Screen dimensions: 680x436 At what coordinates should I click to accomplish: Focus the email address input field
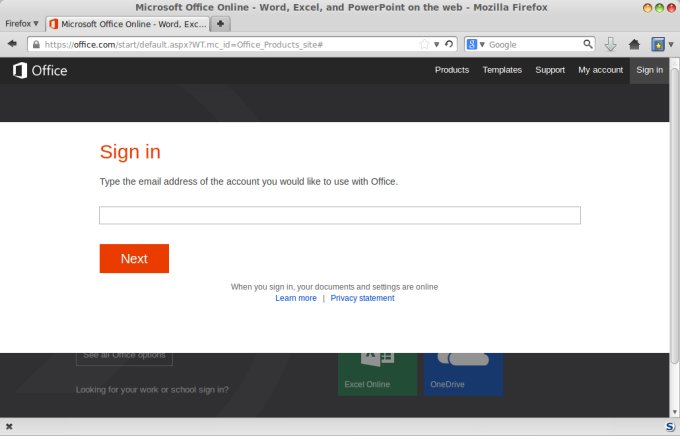340,215
